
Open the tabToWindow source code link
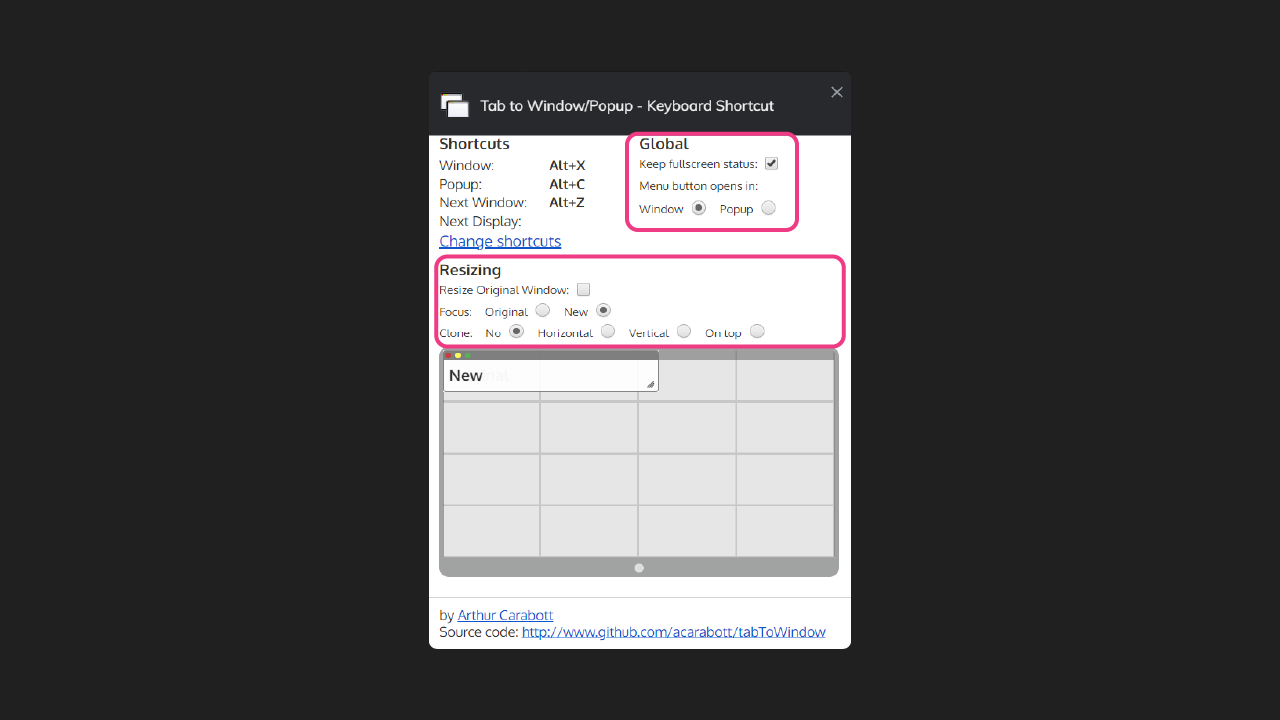tap(673, 632)
